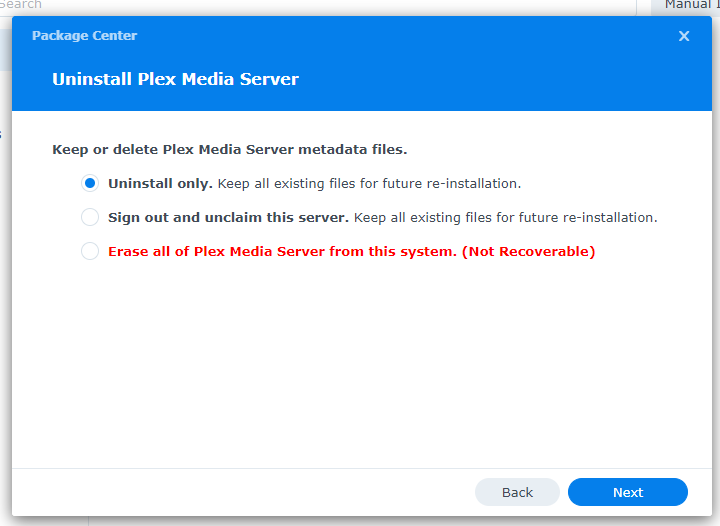Click the bold "Uninstall only." label
Image resolution: width=720 pixels, height=526 pixels.
click(160, 184)
